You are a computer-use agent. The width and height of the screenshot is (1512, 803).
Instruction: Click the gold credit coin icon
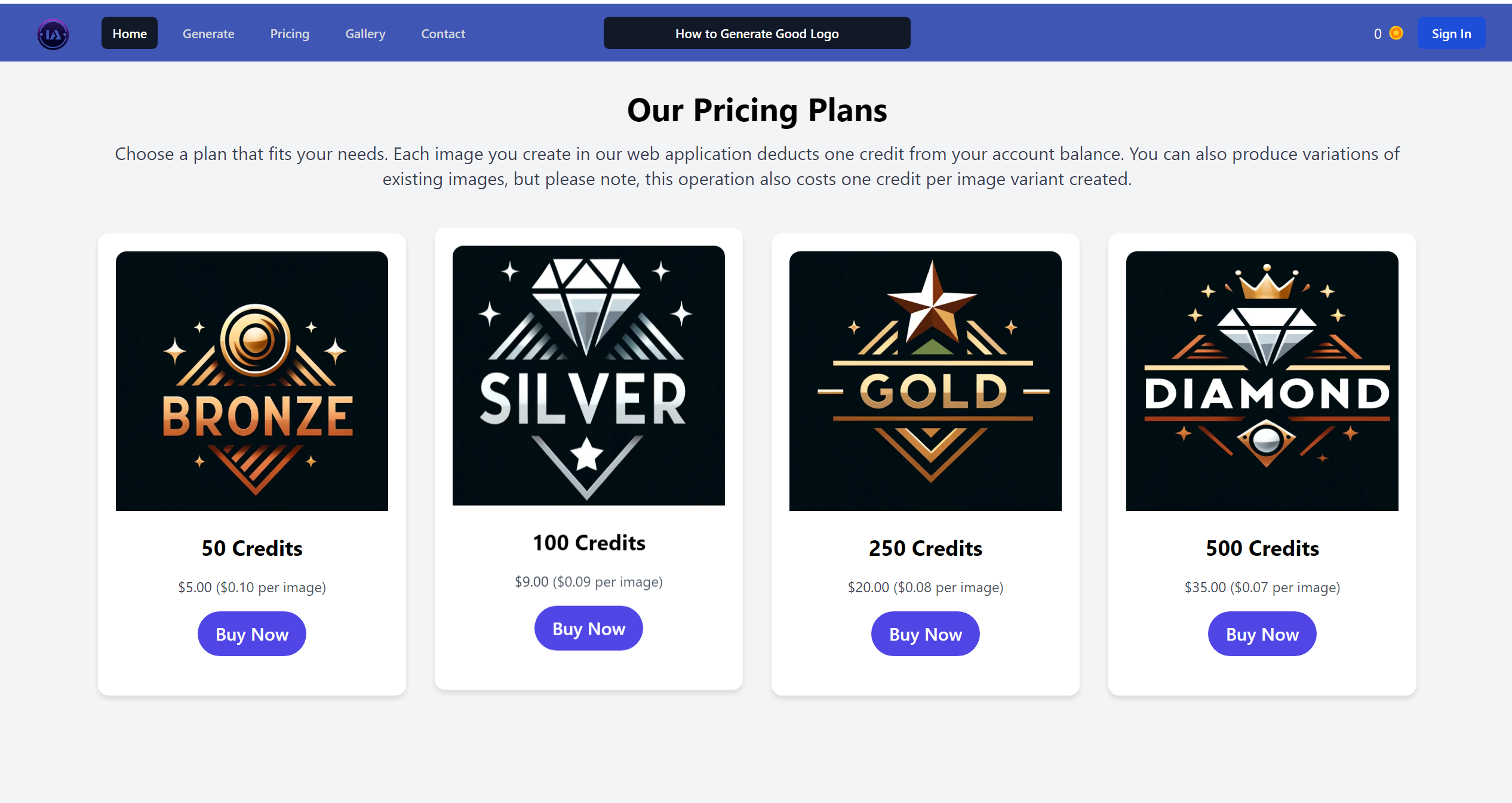pyautogui.click(x=1396, y=33)
